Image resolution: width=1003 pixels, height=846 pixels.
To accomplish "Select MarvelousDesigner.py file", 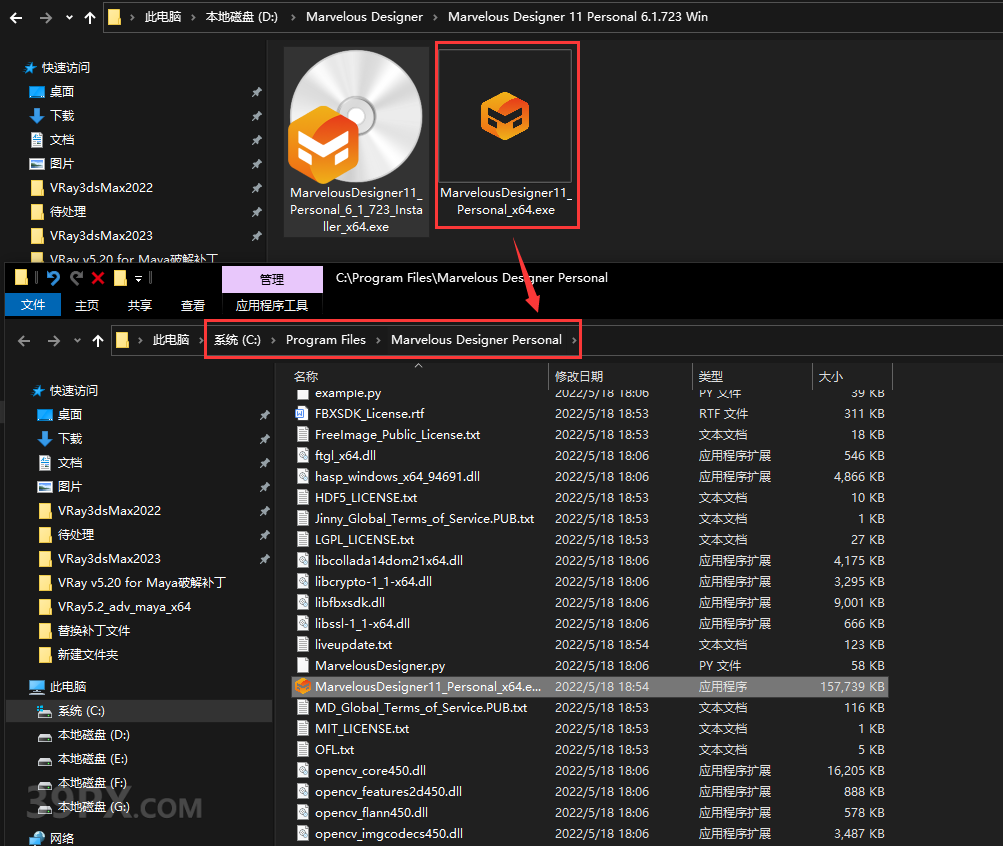I will coord(379,666).
